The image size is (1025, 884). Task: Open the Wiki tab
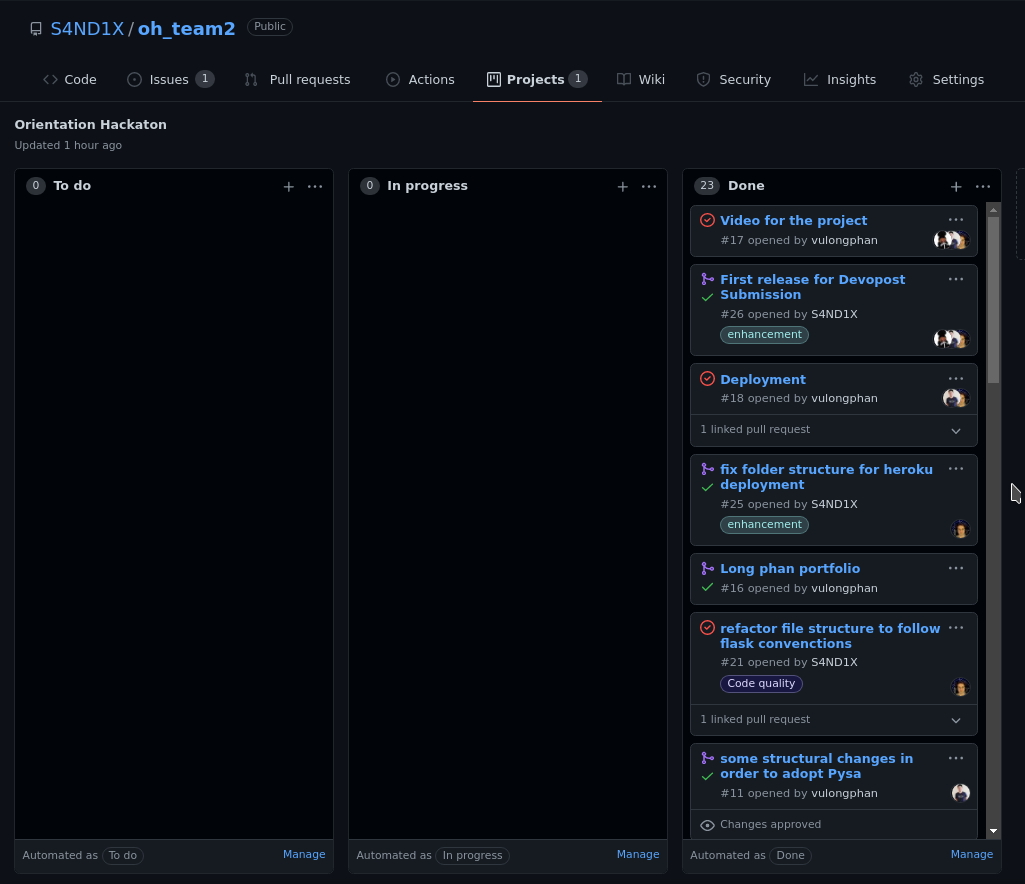(641, 80)
